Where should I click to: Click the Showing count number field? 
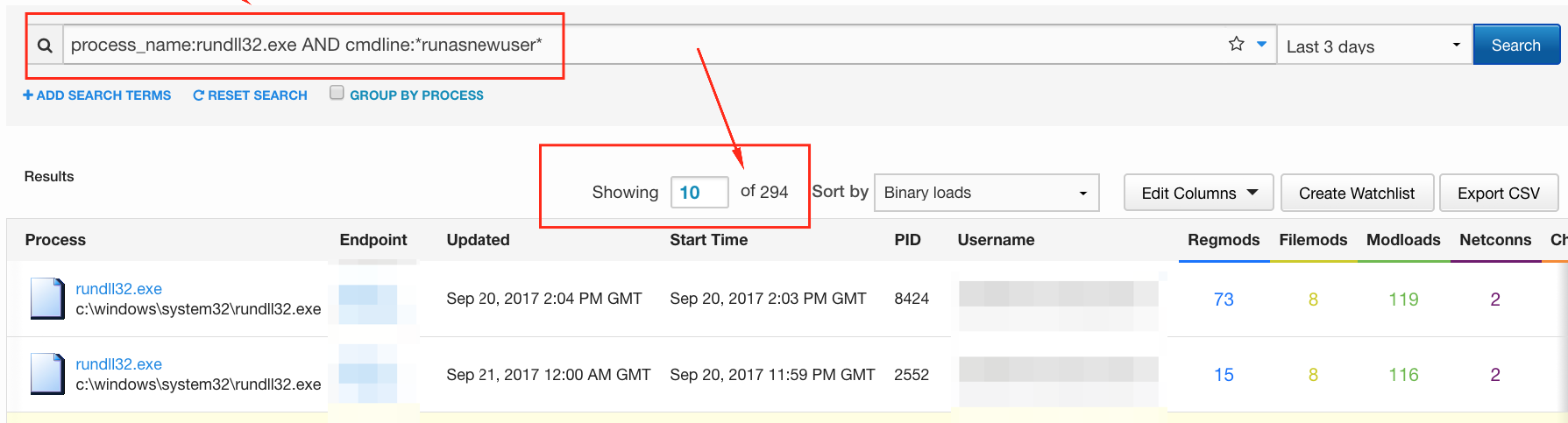pyautogui.click(x=699, y=193)
